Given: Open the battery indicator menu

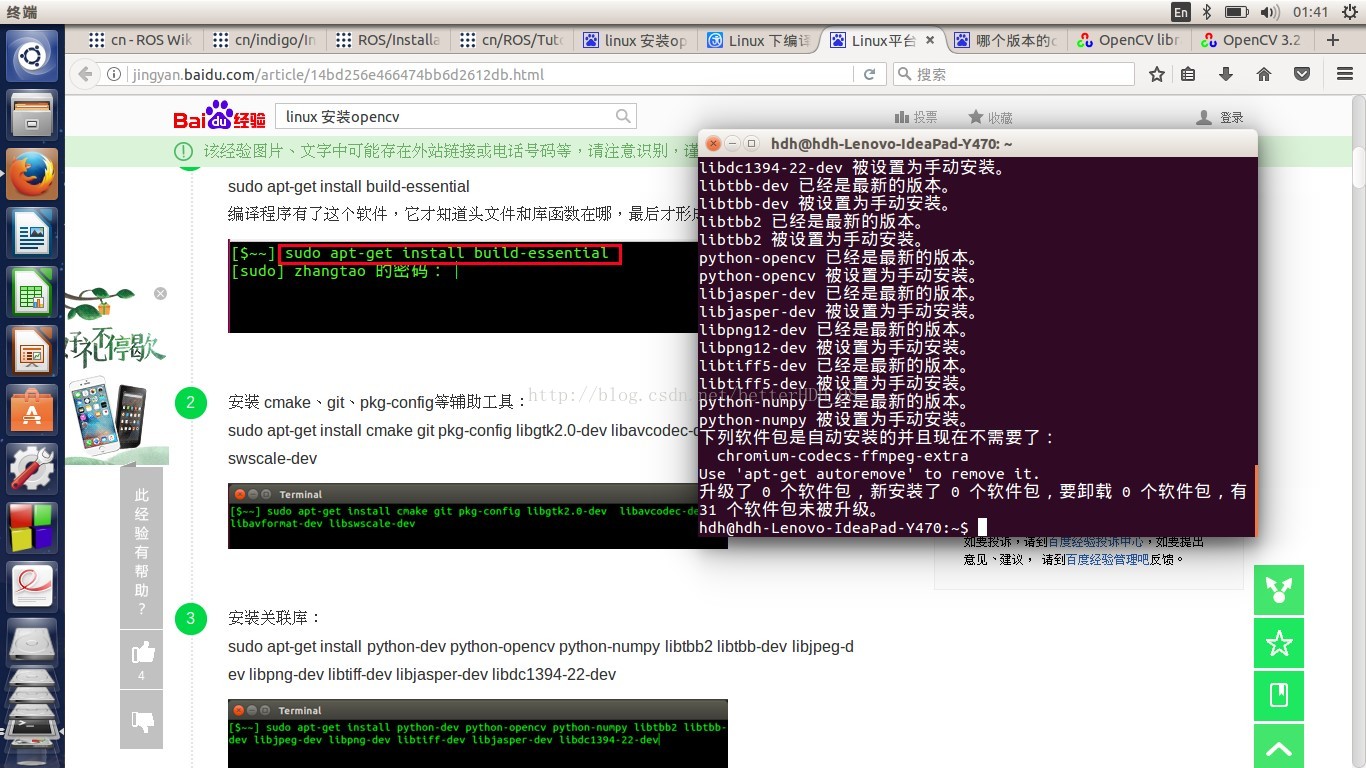Looking at the screenshot, I should pos(1236,12).
